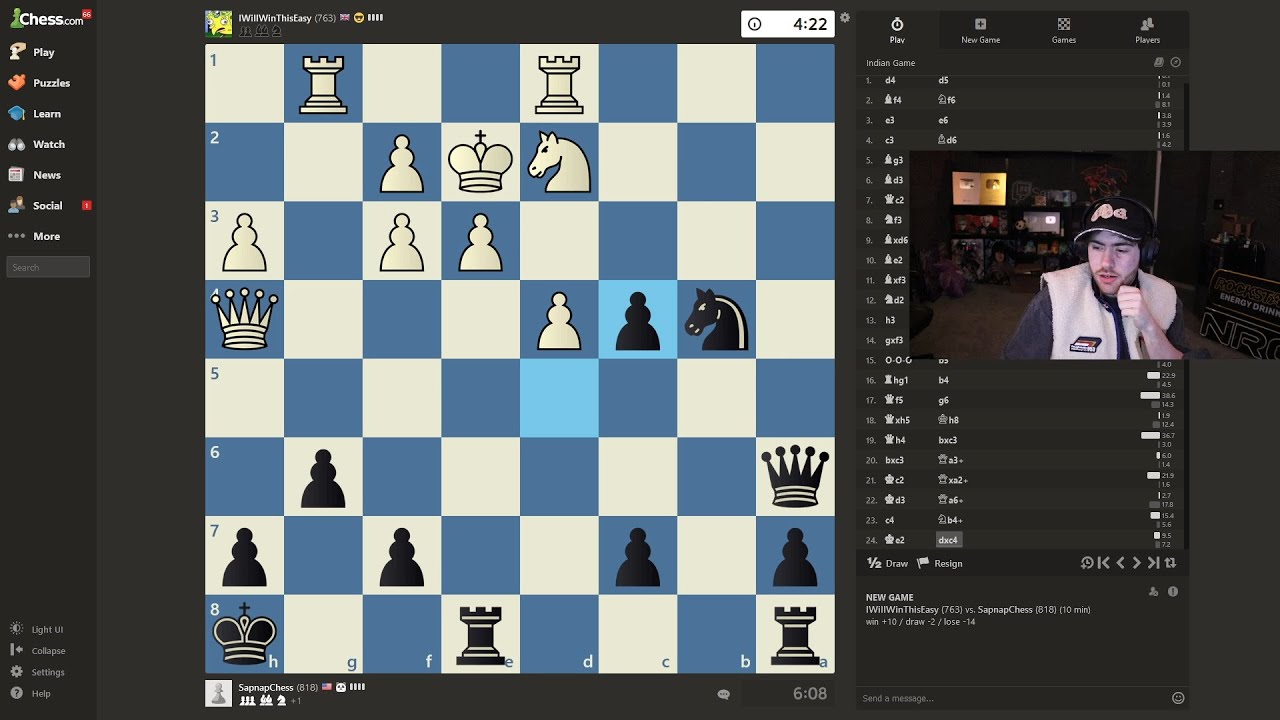Open SapnapChess's avatar profile
The image size is (1280, 720).
coord(218,693)
